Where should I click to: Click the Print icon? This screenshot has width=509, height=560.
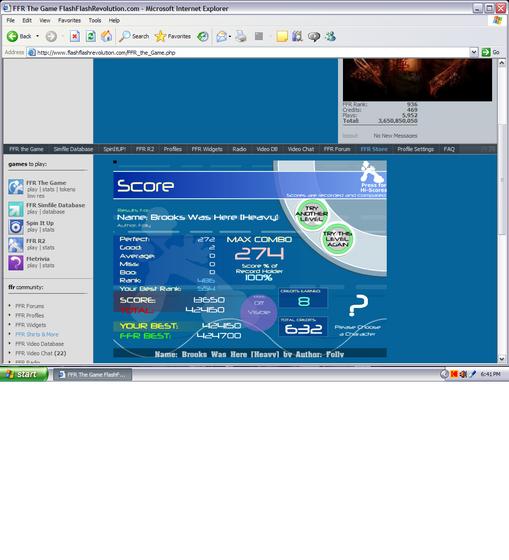pyautogui.click(x=241, y=36)
